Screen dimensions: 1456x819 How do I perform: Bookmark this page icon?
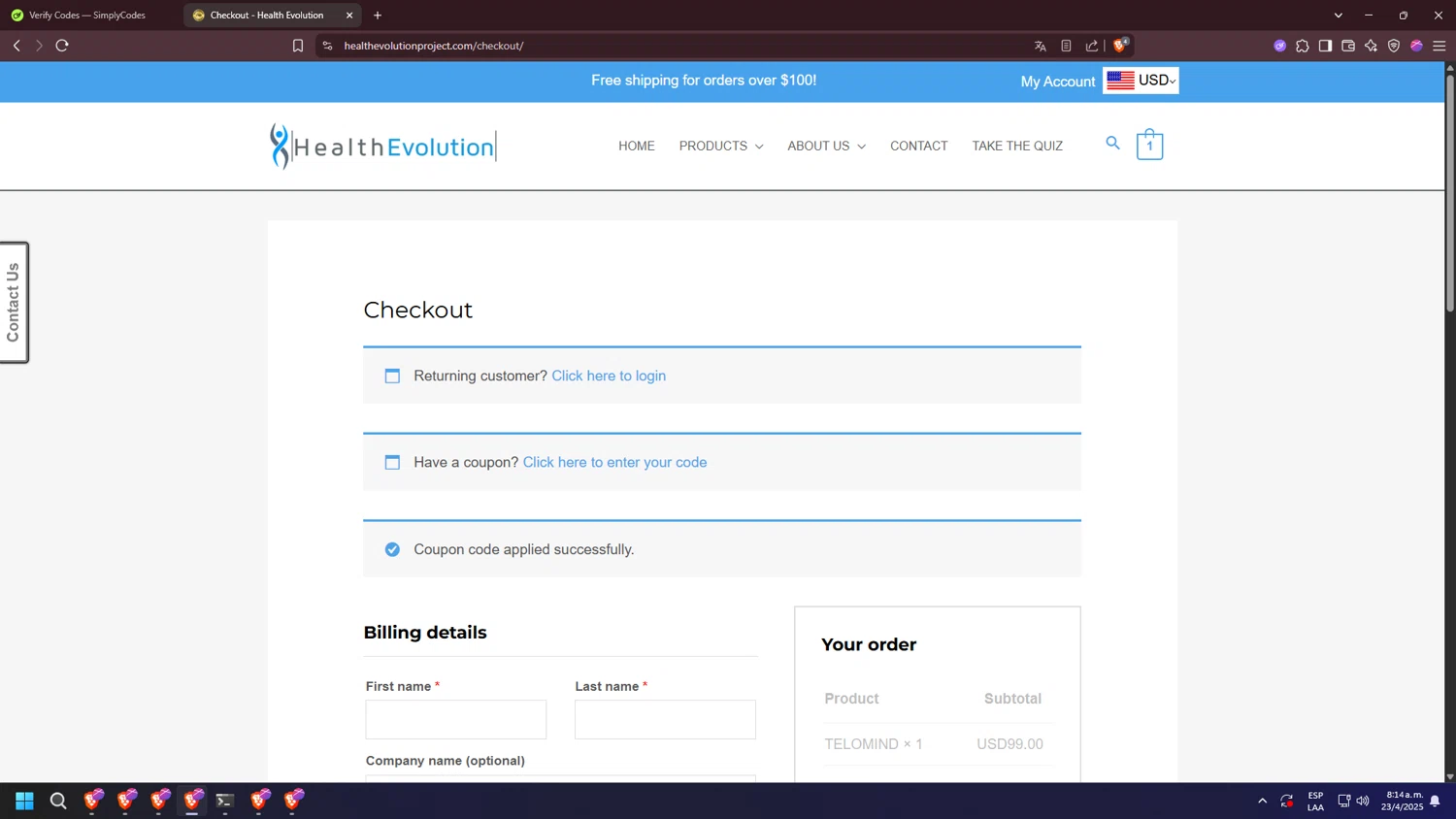298,46
